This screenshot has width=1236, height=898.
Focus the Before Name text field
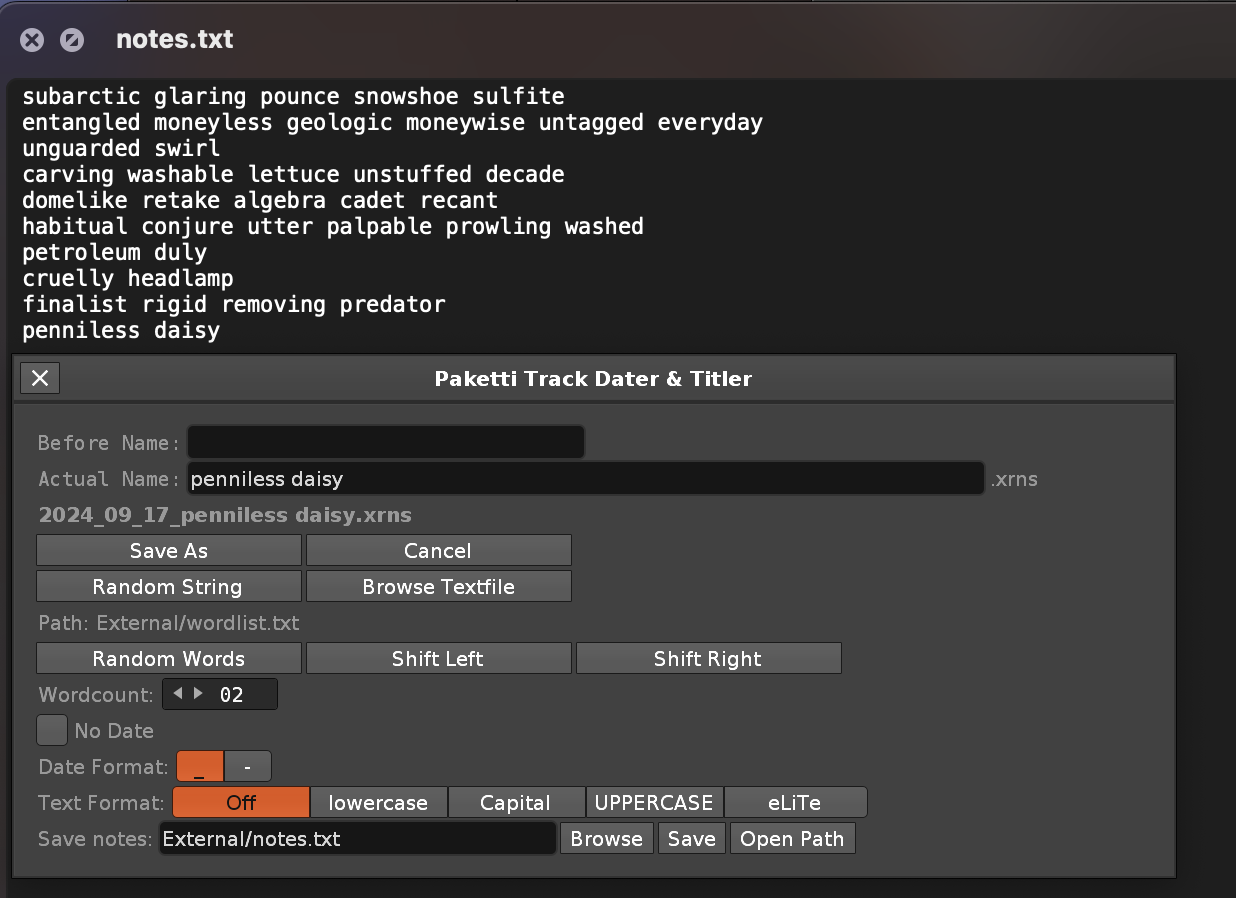[385, 442]
